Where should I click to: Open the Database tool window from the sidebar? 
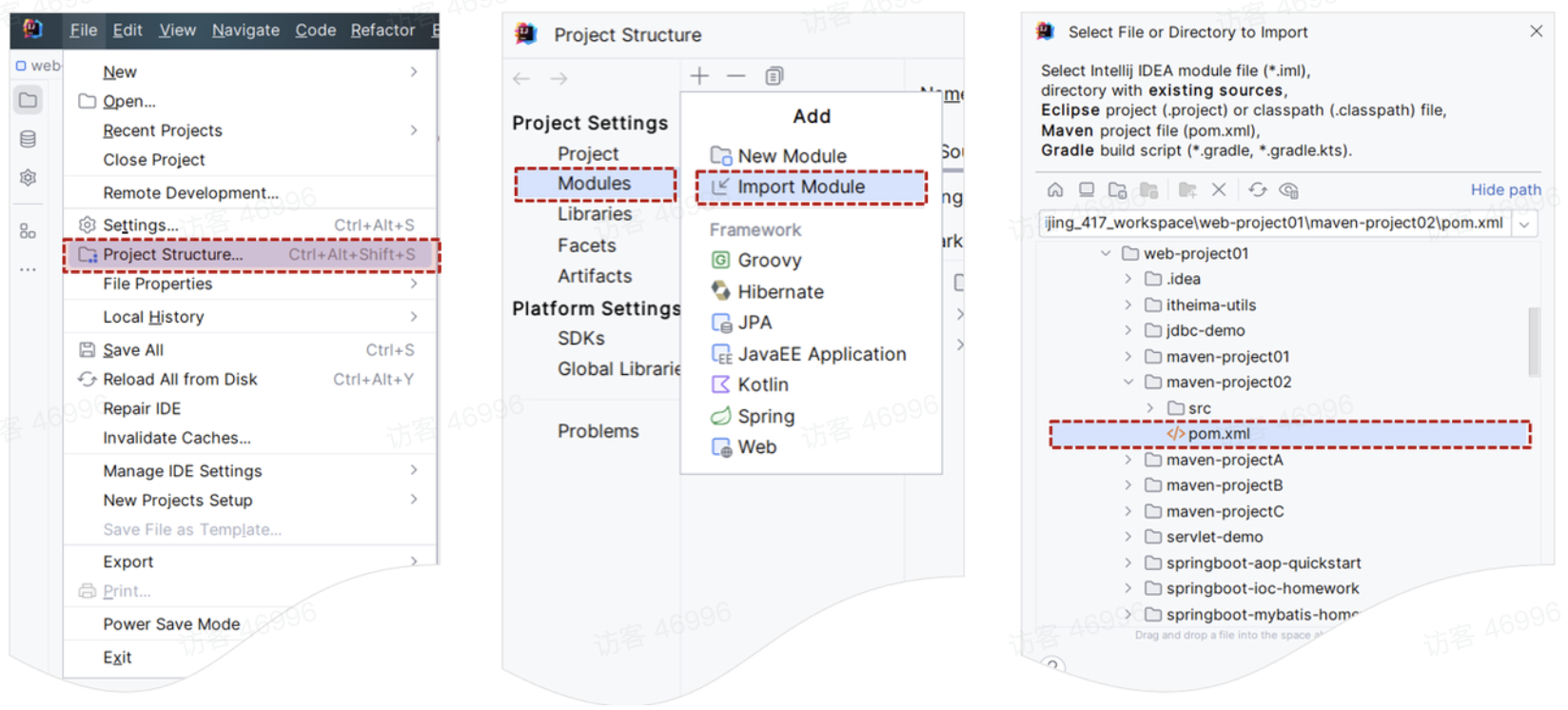29,139
